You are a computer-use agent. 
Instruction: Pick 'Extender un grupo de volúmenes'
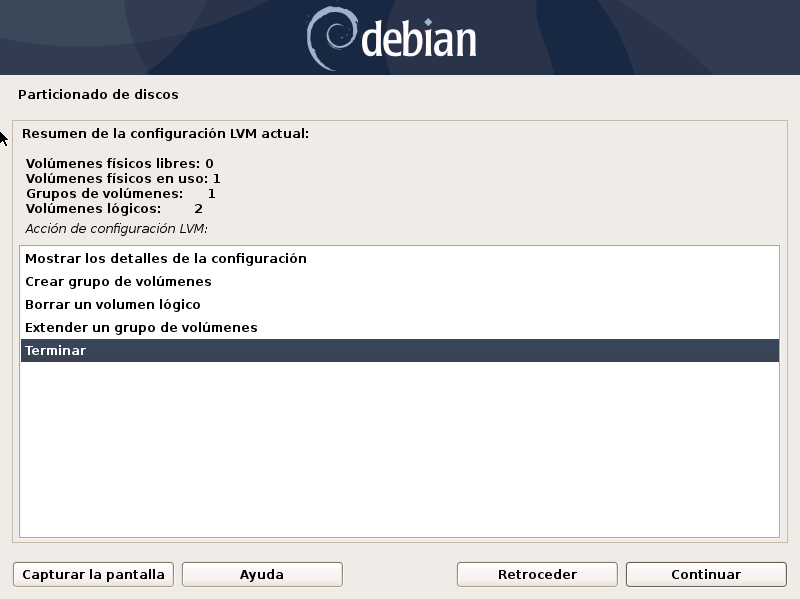pyautogui.click(x=141, y=327)
